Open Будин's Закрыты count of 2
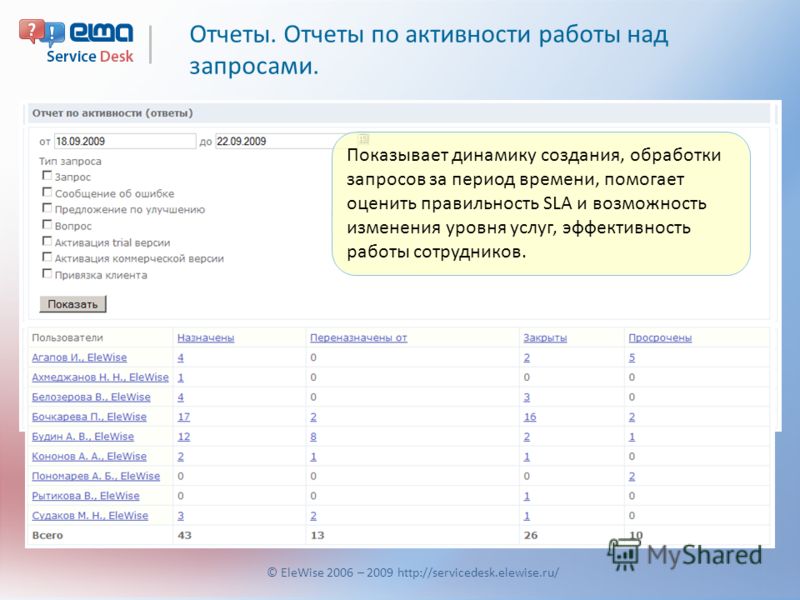 (527, 437)
